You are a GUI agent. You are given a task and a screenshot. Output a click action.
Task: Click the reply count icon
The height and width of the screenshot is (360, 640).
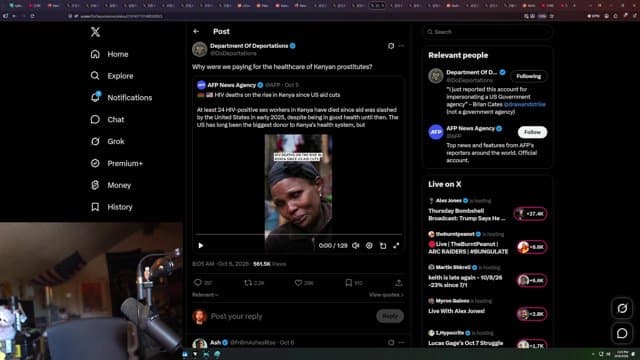point(198,282)
